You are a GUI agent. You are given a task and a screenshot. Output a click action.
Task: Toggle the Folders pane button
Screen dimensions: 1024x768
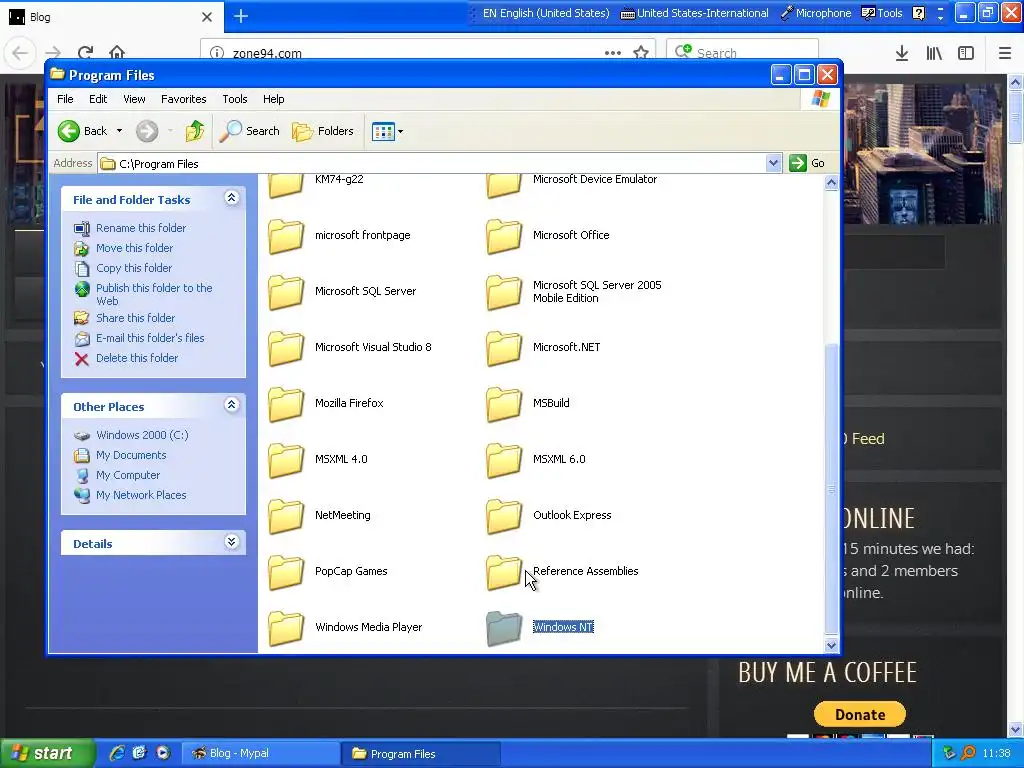tap(323, 131)
